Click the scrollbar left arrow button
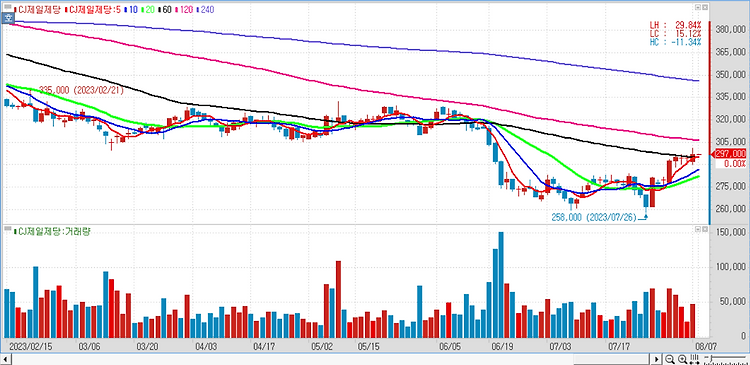Image resolution: width=750 pixels, height=365 pixels. 6,359
